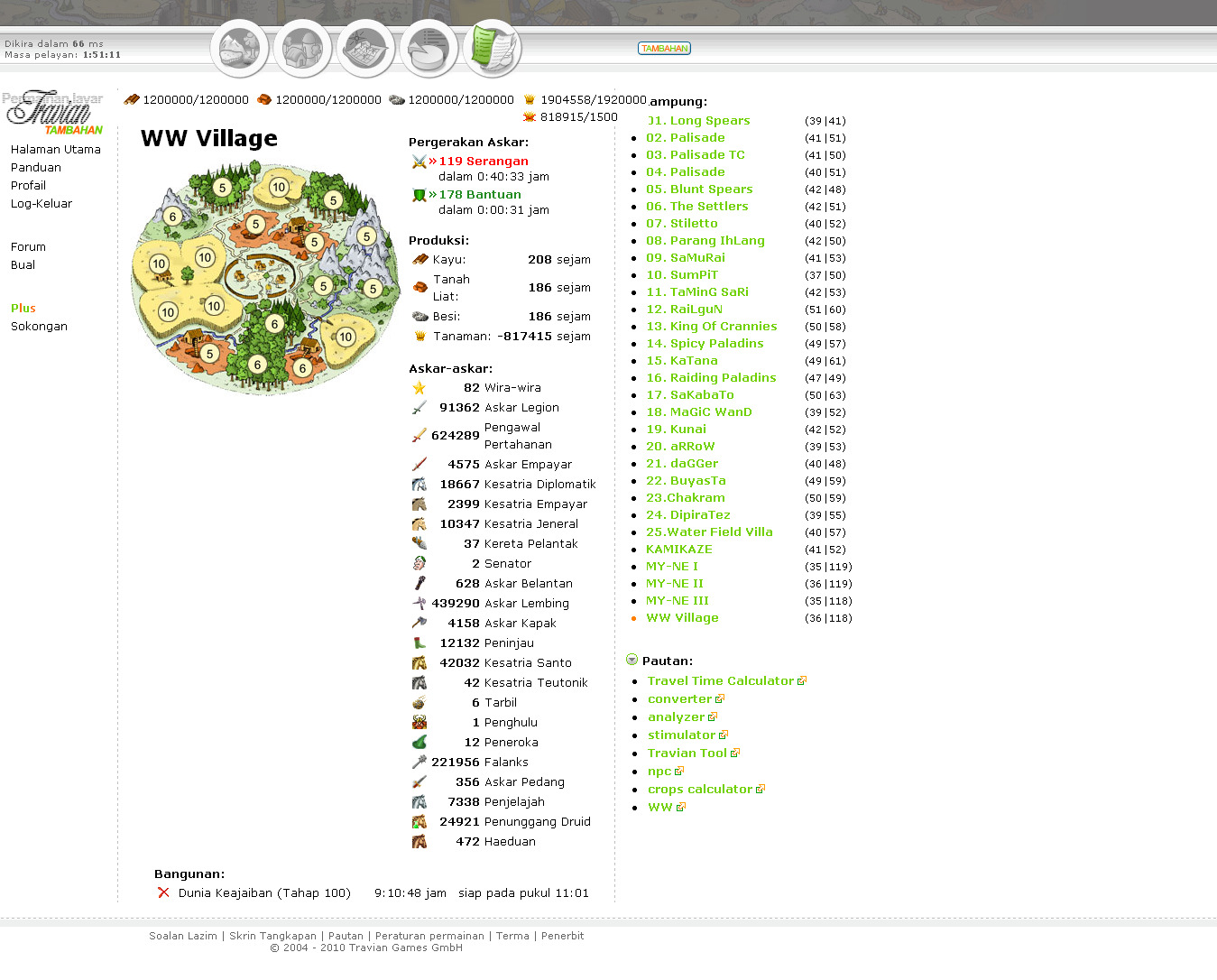
Task: Click the iron resource icon in resource bar
Action: point(396,99)
